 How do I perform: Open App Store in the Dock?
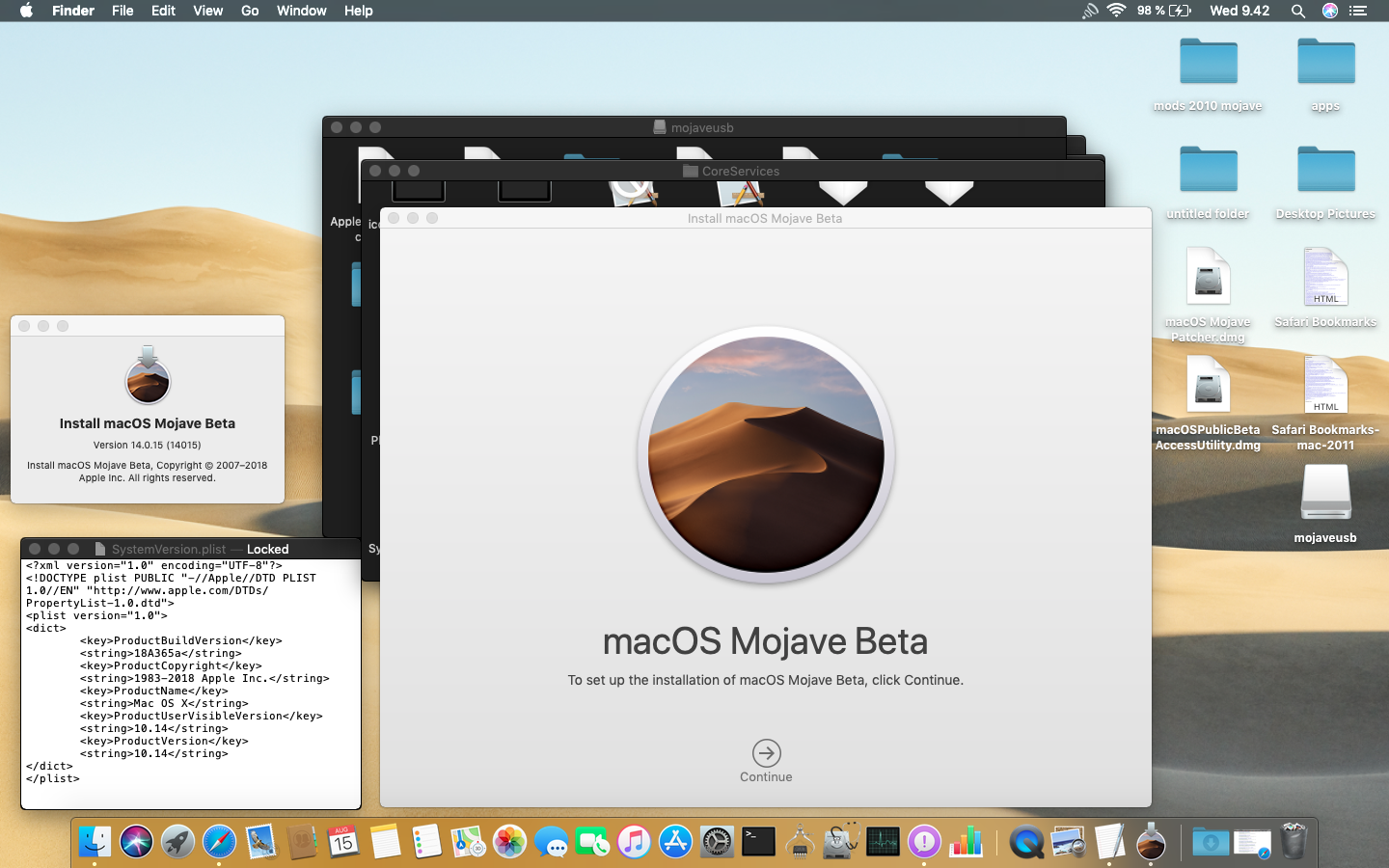click(x=675, y=841)
